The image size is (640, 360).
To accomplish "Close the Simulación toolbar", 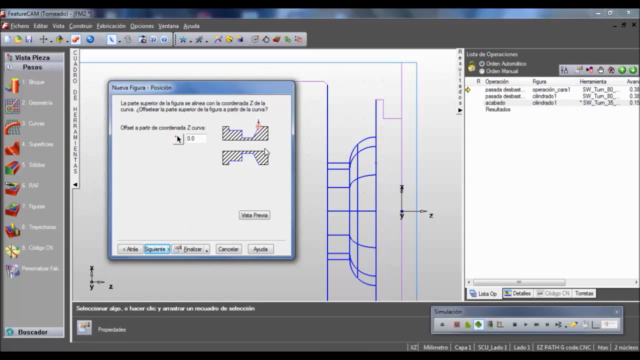I will pyautogui.click(x=617, y=312).
